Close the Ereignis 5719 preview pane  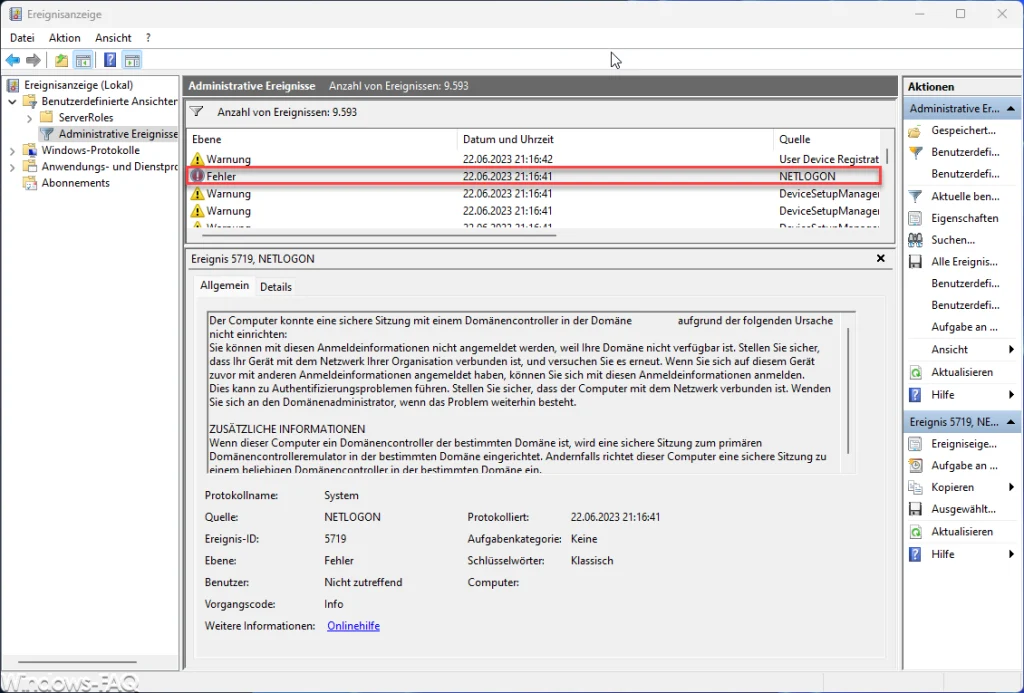[x=880, y=259]
